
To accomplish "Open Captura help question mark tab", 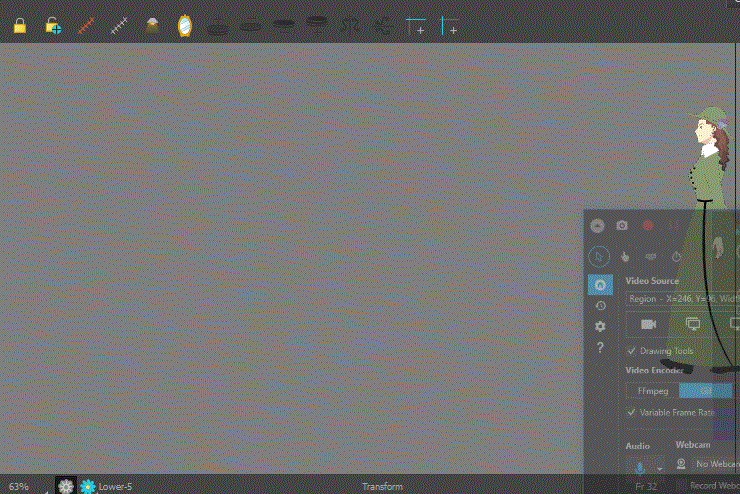I will 600,348.
